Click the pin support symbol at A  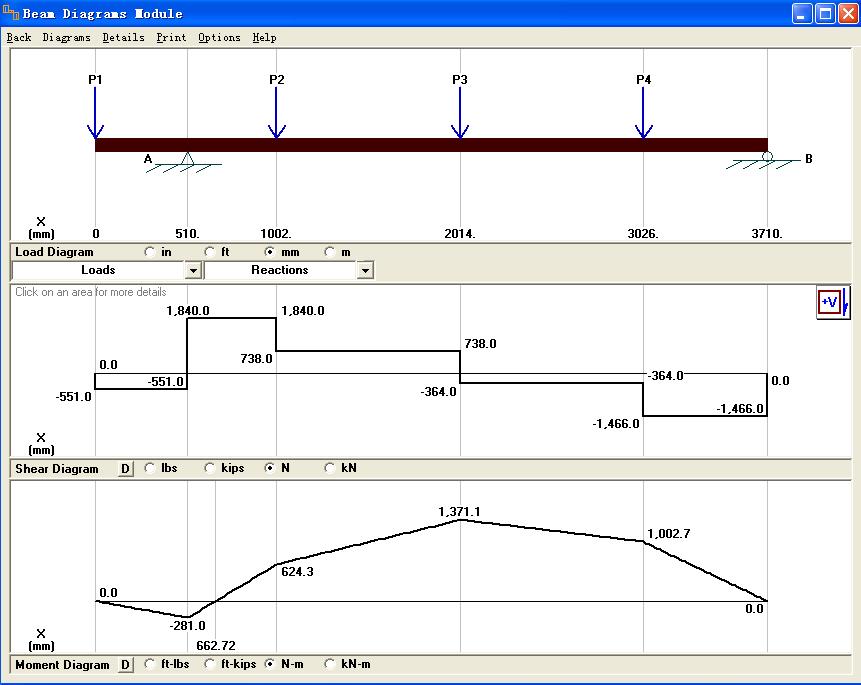(187, 159)
